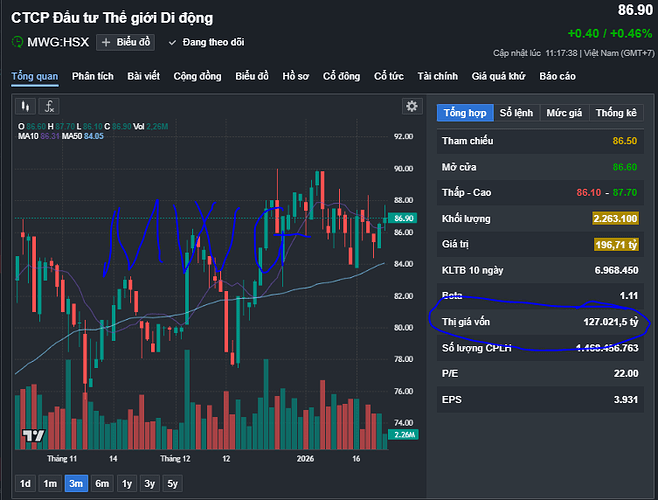The width and height of the screenshot is (658, 500).
Task: Switch to Thống kê panel tab
Action: click(616, 113)
